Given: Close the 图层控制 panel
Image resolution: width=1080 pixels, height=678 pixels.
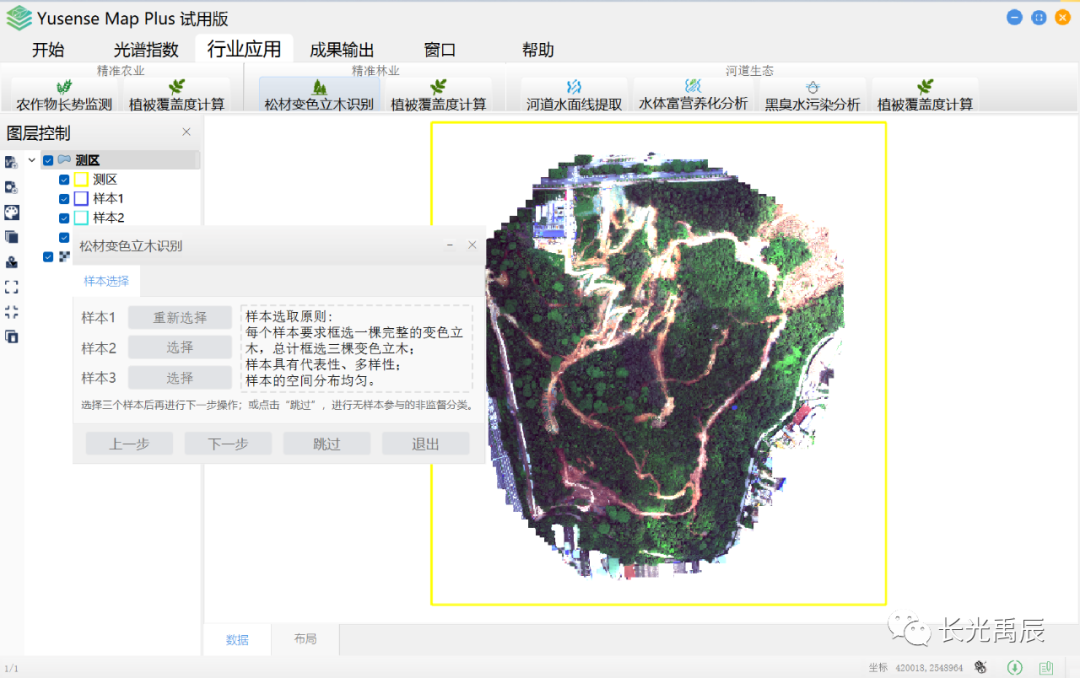Looking at the screenshot, I should coord(186,132).
